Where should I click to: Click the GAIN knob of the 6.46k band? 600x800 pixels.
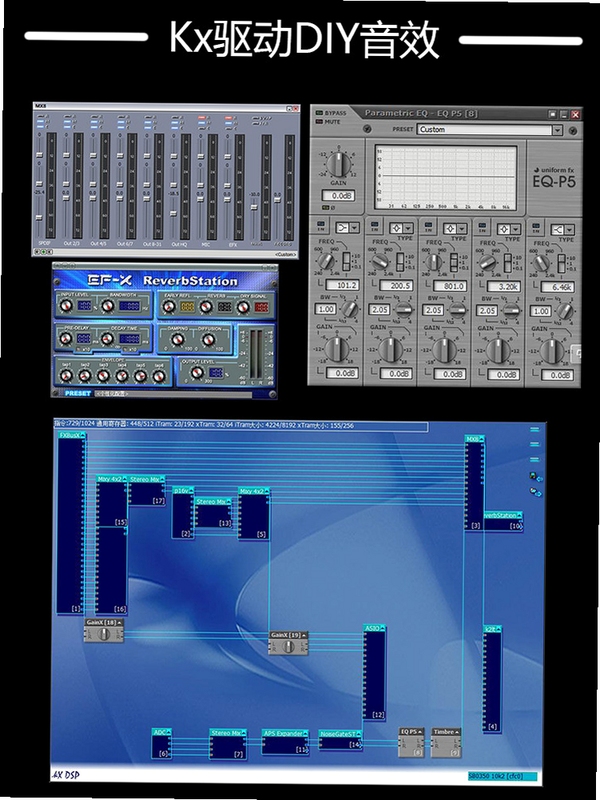coord(552,350)
